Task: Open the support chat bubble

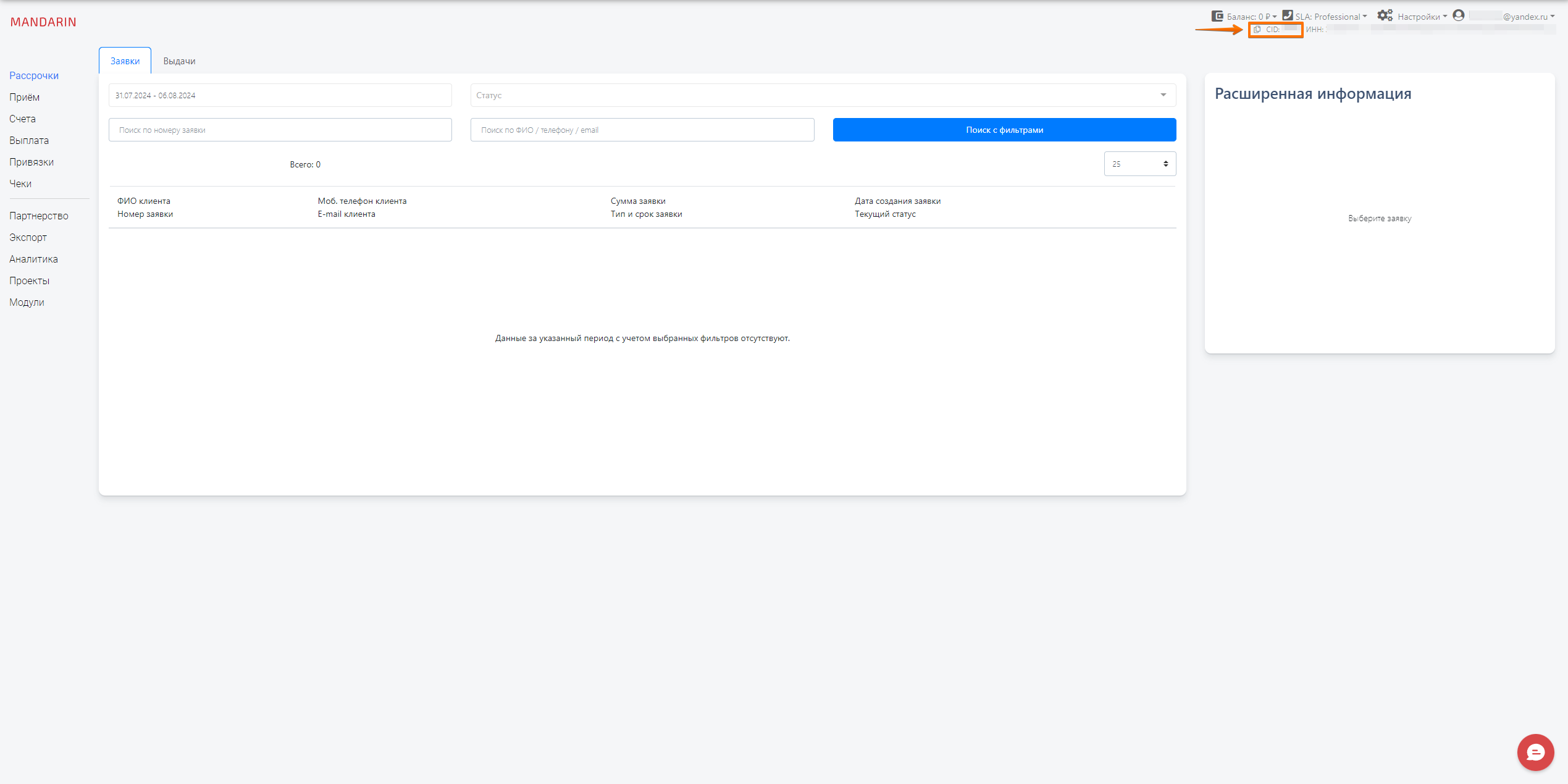Action: (x=1535, y=752)
